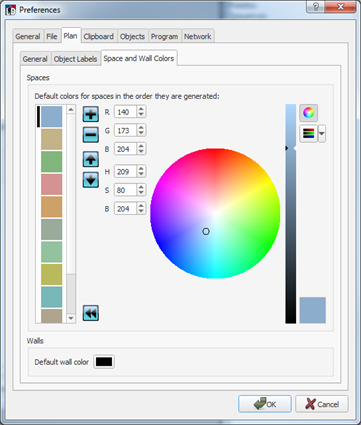
Task: Increase the H value with up stepper
Action: [141, 169]
